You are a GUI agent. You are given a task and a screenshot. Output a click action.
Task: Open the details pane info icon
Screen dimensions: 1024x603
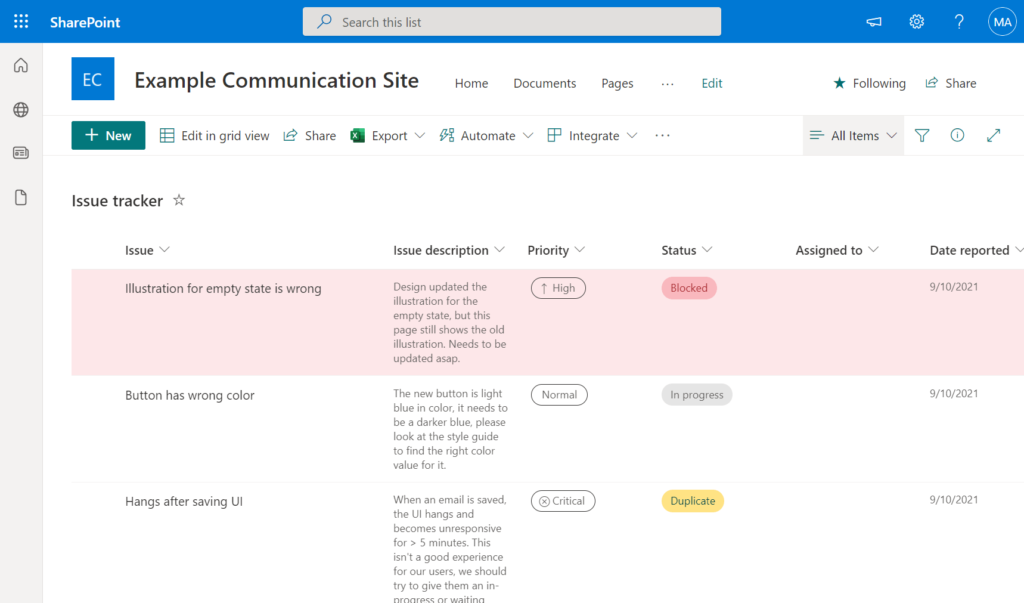[x=957, y=135]
